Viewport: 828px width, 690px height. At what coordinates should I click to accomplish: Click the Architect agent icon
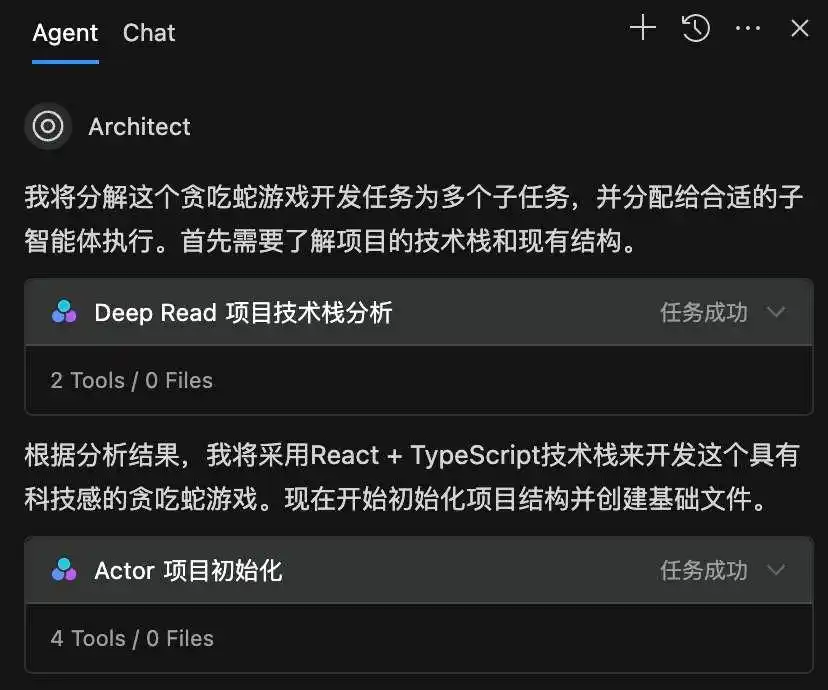coord(48,126)
